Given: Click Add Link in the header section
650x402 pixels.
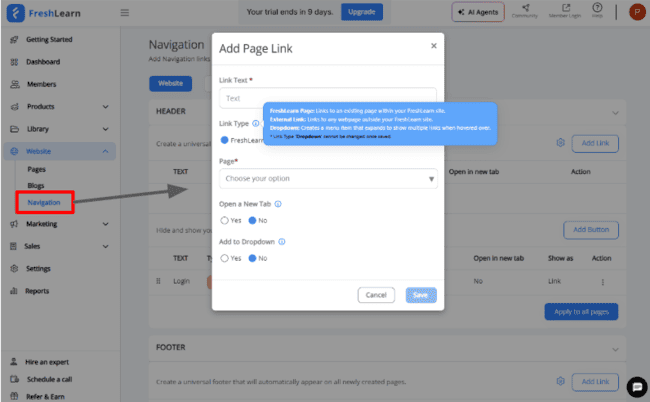Looking at the screenshot, I should click(x=595, y=143).
